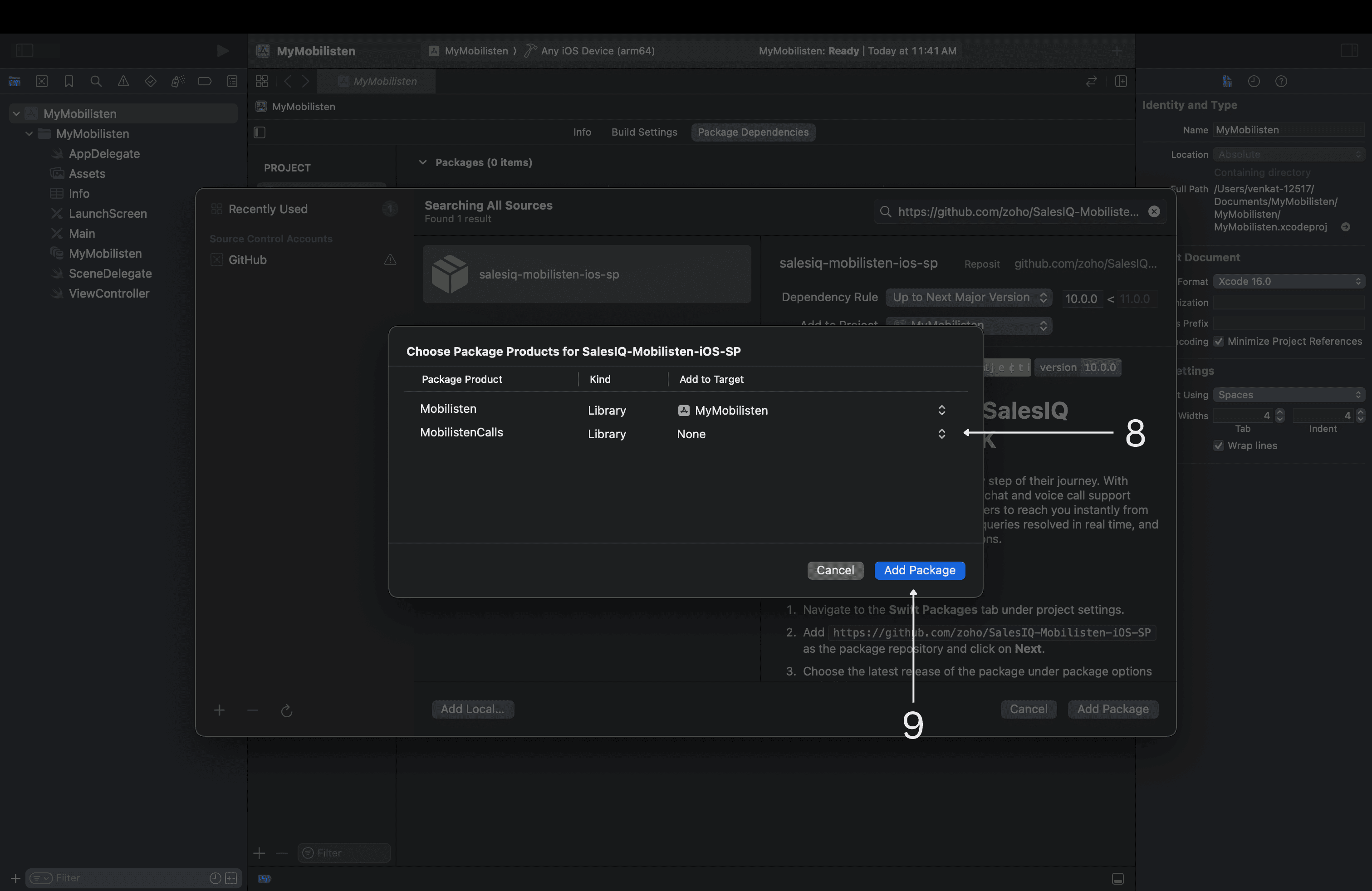
Task: Open the Debug navigator icon
Action: click(177, 81)
